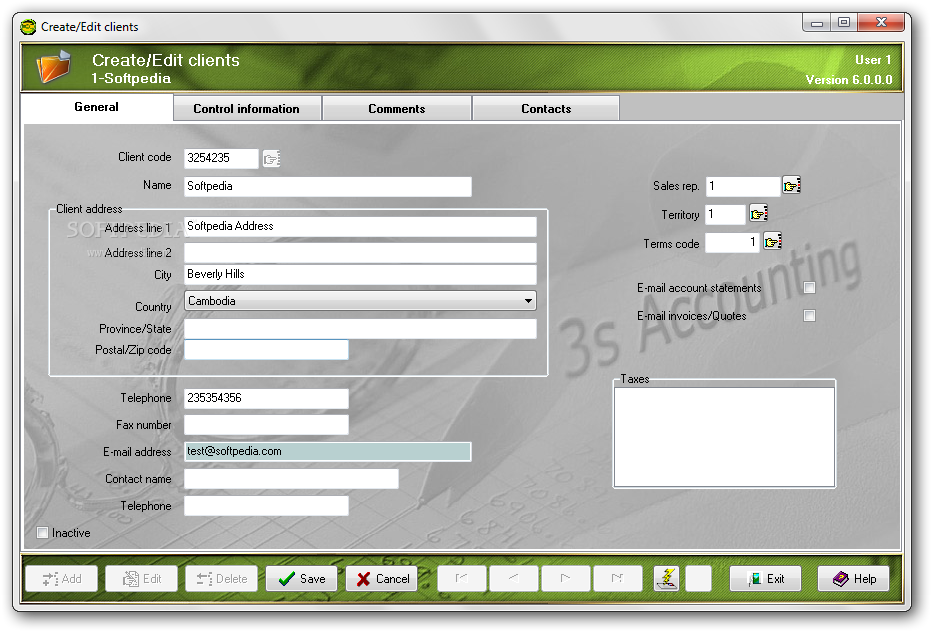
Task: Open Help
Action: point(854,578)
